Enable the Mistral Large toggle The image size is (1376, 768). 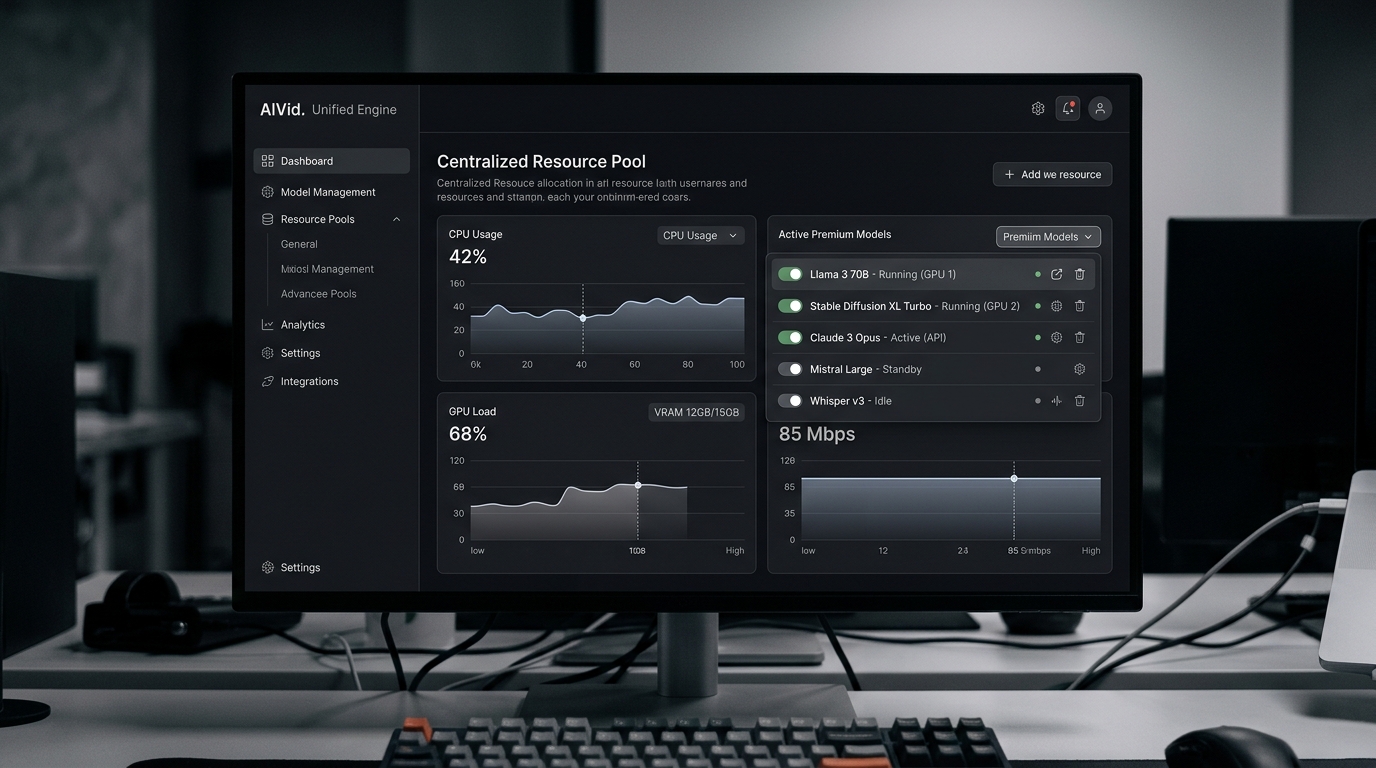click(x=790, y=369)
